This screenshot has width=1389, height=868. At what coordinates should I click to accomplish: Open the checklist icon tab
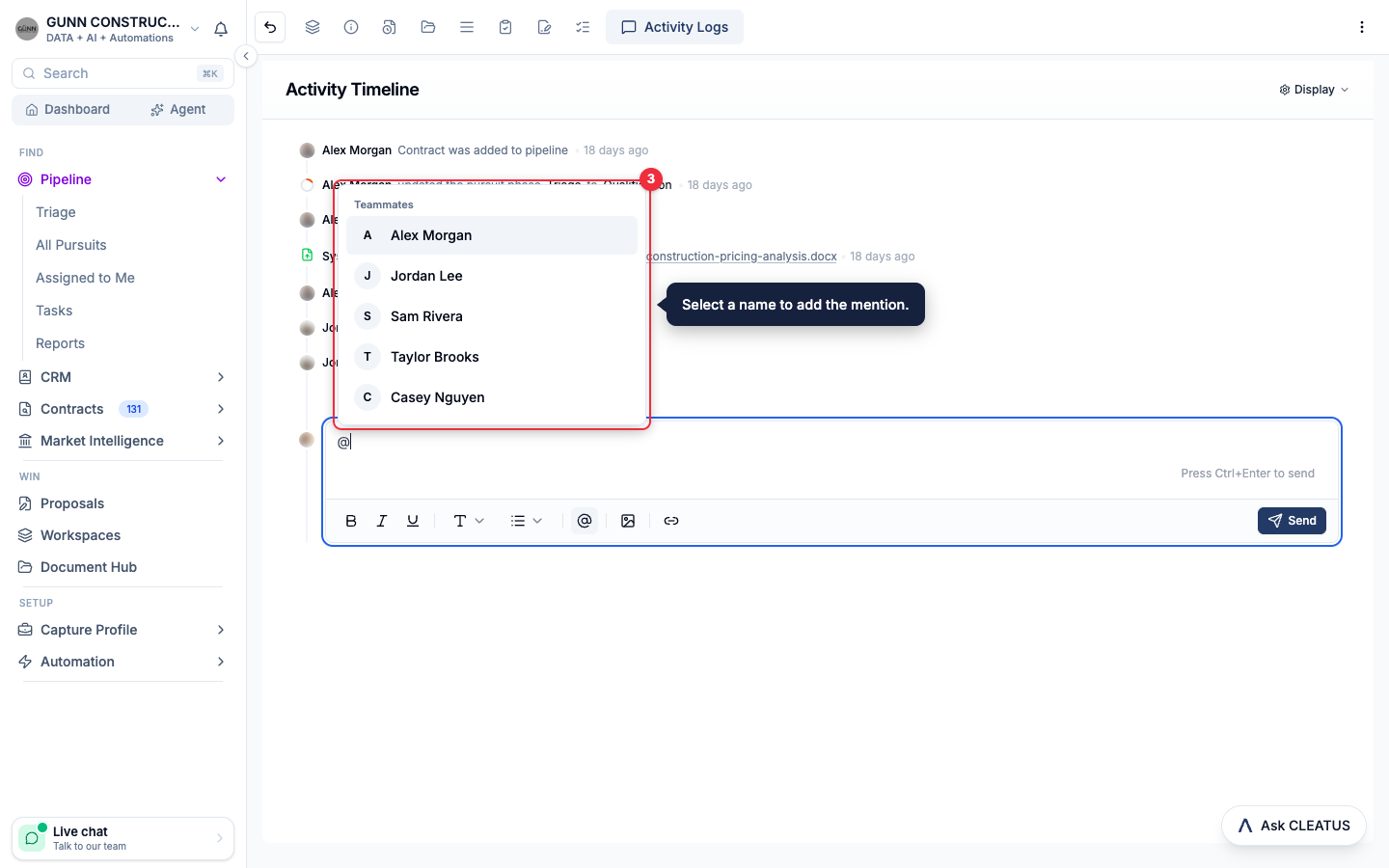click(583, 27)
